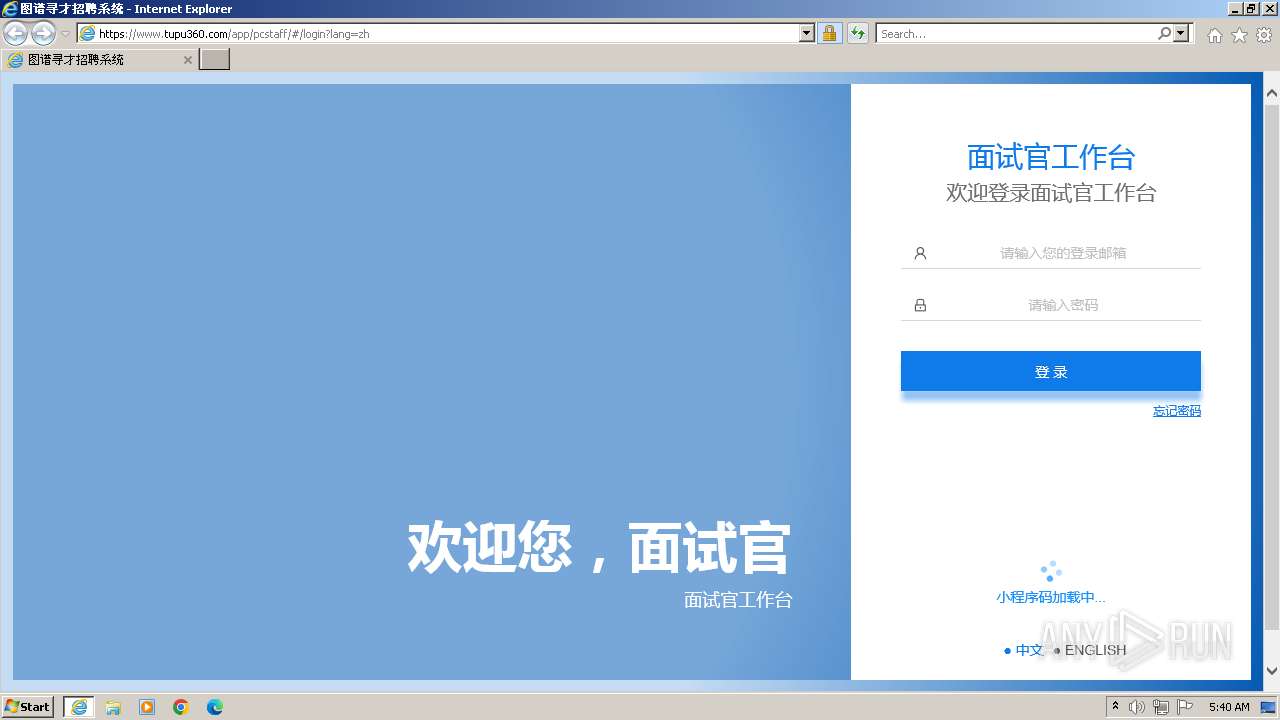Viewport: 1280px width, 720px height.
Task: Open Favorites star icon
Action: 1239,35
